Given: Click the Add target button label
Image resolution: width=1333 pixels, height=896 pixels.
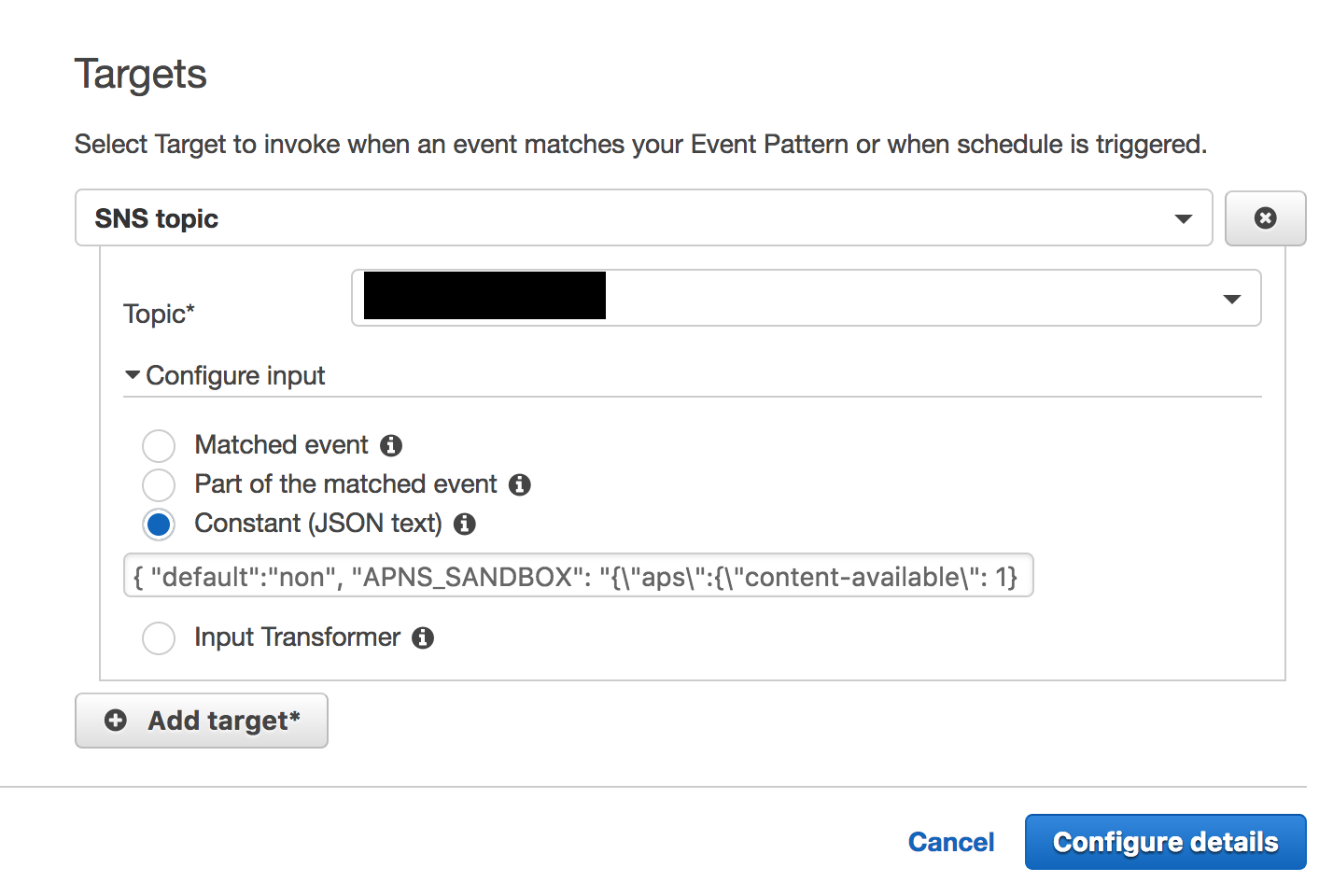Looking at the screenshot, I should (224, 721).
